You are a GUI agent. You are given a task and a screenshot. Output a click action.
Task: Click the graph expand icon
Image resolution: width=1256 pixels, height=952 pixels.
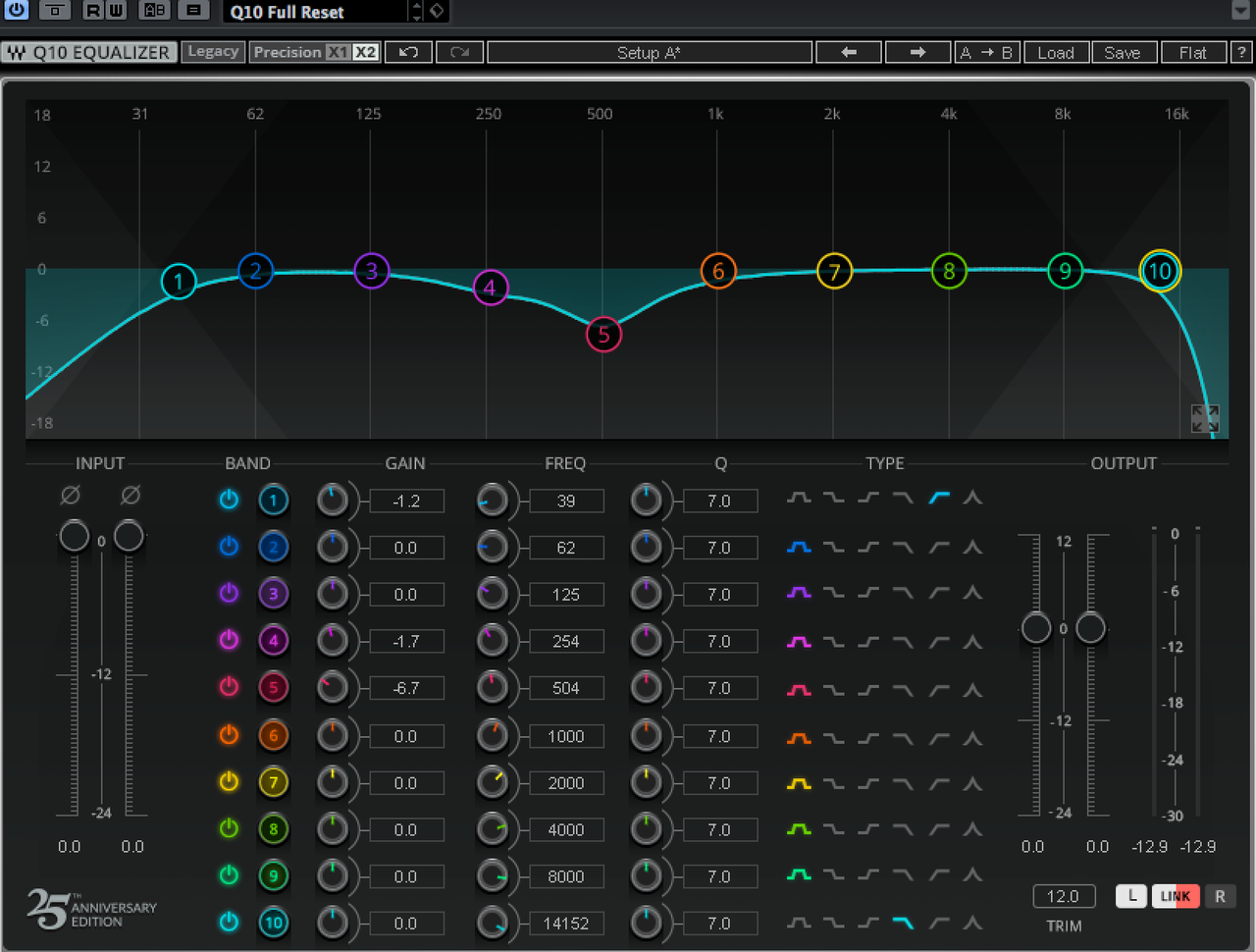click(1205, 418)
